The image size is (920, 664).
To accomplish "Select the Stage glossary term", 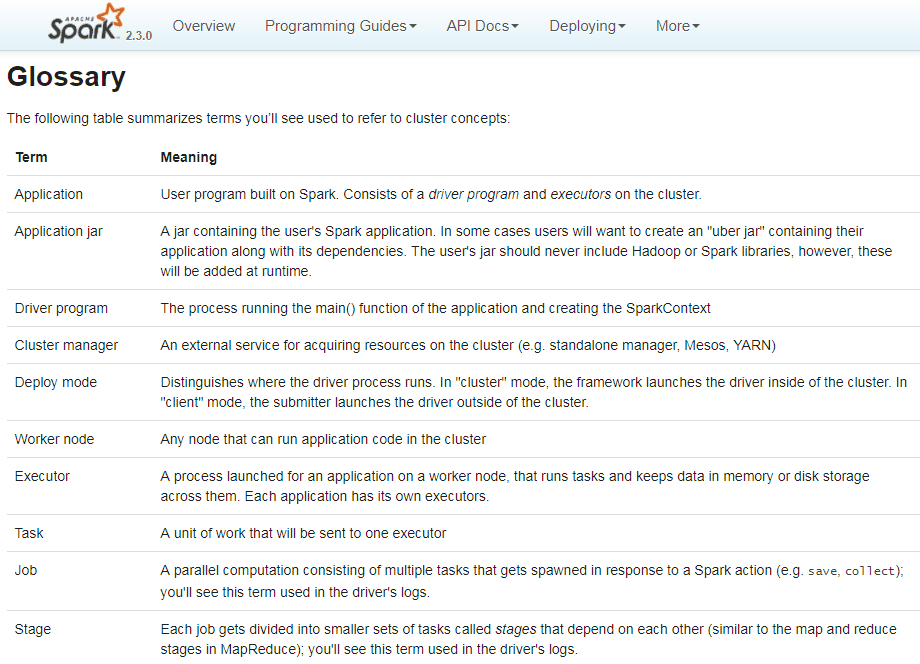I will (x=32, y=629).
